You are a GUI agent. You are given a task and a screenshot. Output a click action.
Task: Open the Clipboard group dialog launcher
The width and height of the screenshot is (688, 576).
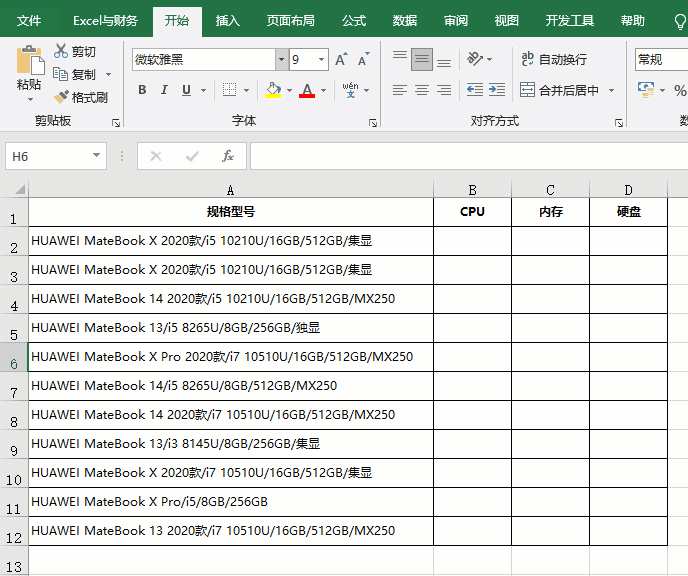point(116,123)
